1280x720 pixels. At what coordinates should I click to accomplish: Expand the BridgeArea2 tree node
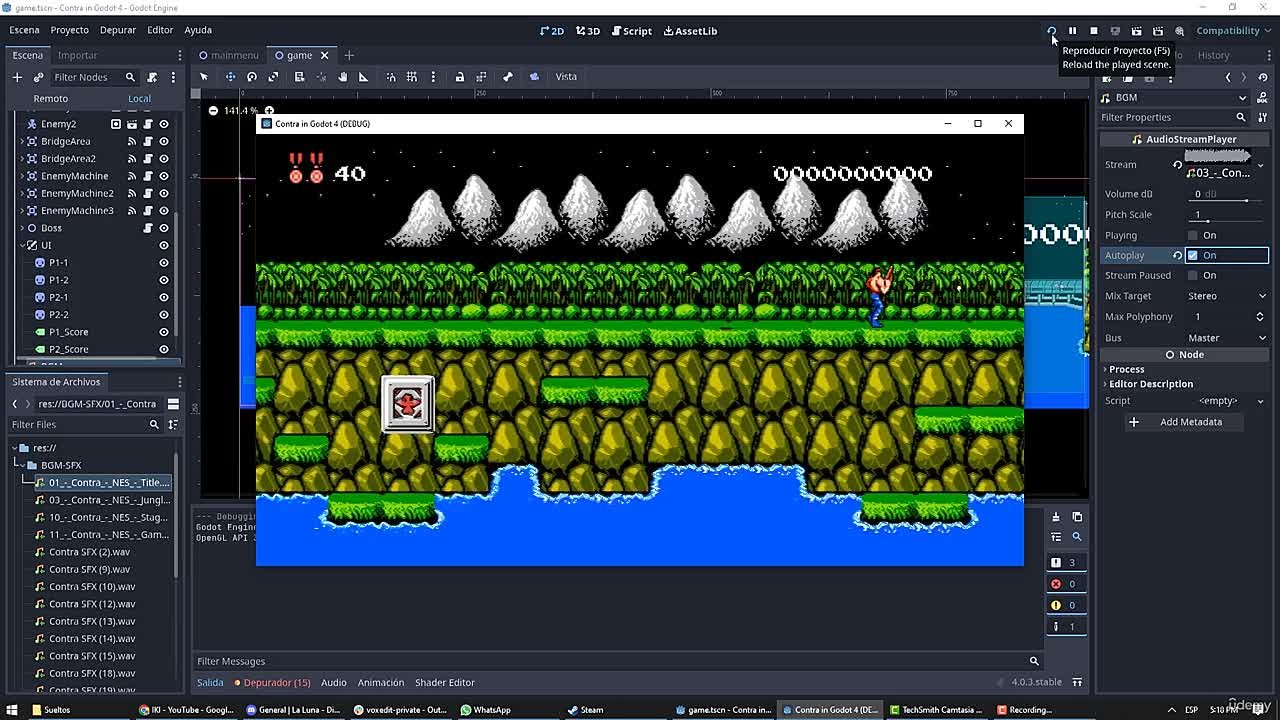coord(21,158)
